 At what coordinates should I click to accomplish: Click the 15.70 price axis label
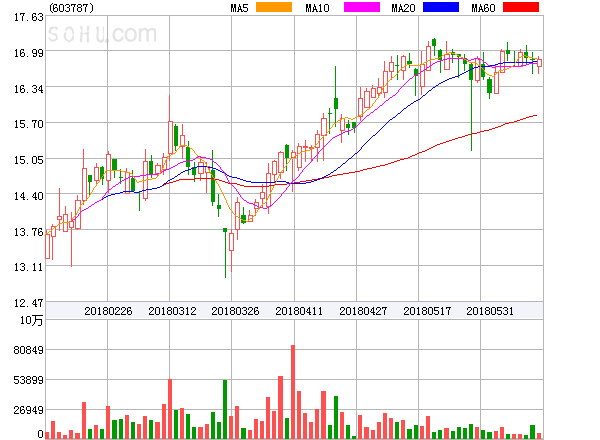coord(29,124)
